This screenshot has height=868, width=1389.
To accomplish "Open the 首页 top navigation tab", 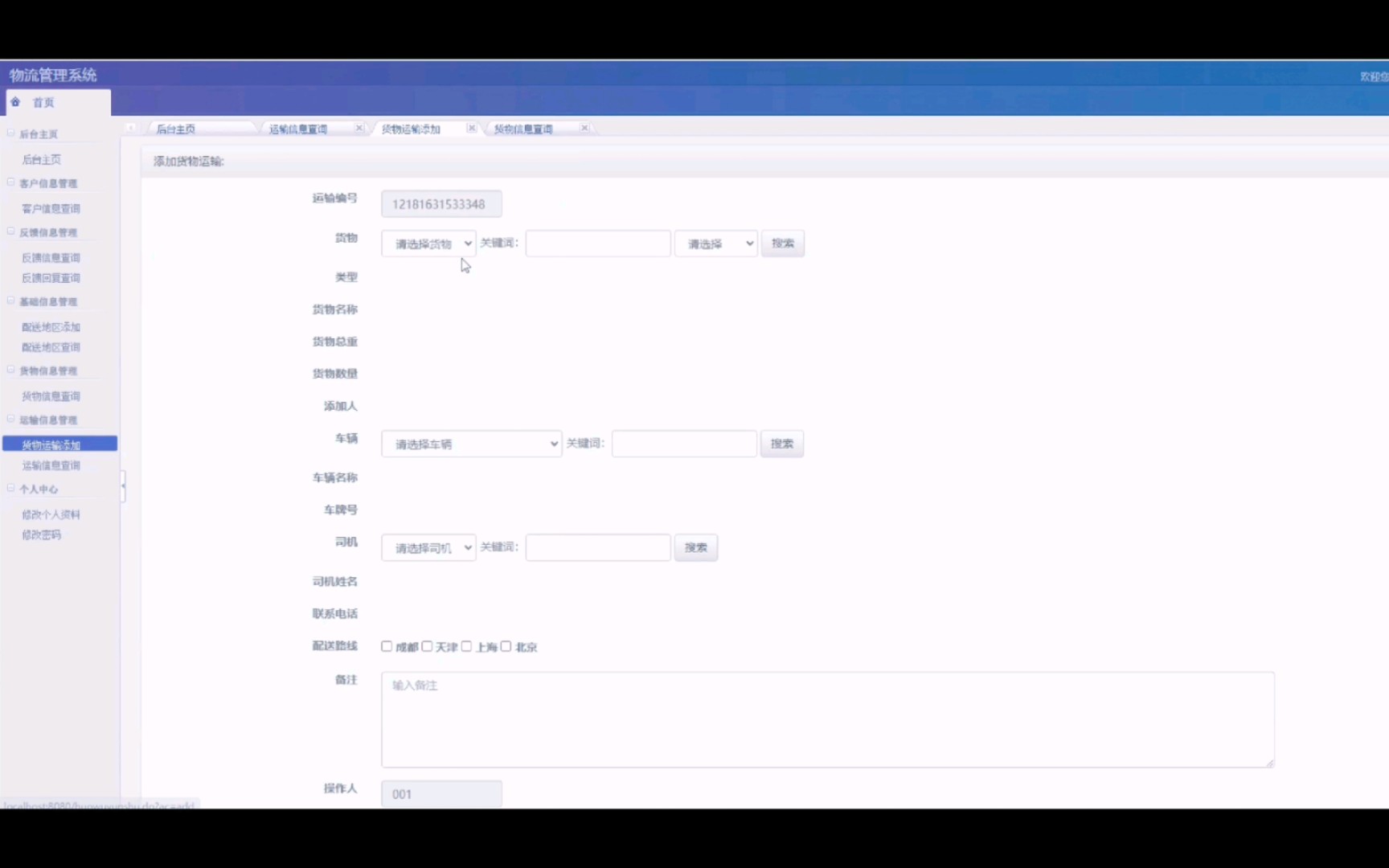I will point(58,102).
